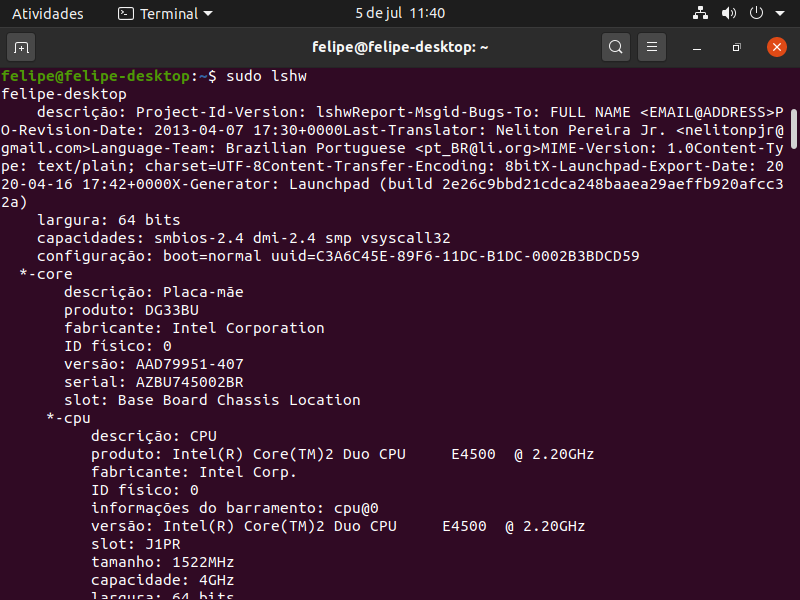Click the terminal vertical scrollbar
The width and height of the screenshot is (800, 600).
(794, 129)
